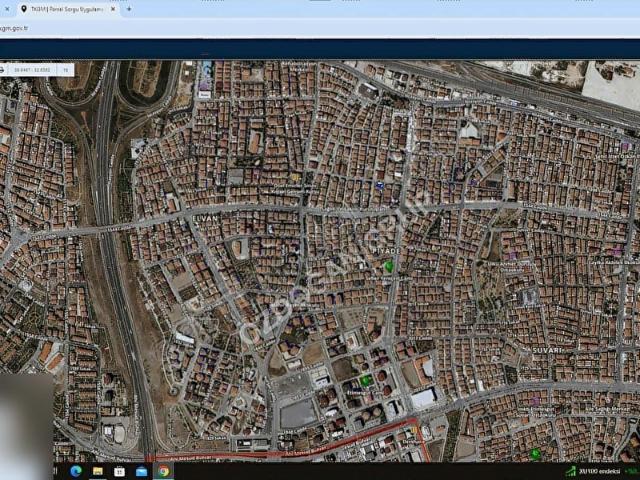Open the Calendar icon in taskbar
This screenshot has width=640, height=480.
[119, 471]
